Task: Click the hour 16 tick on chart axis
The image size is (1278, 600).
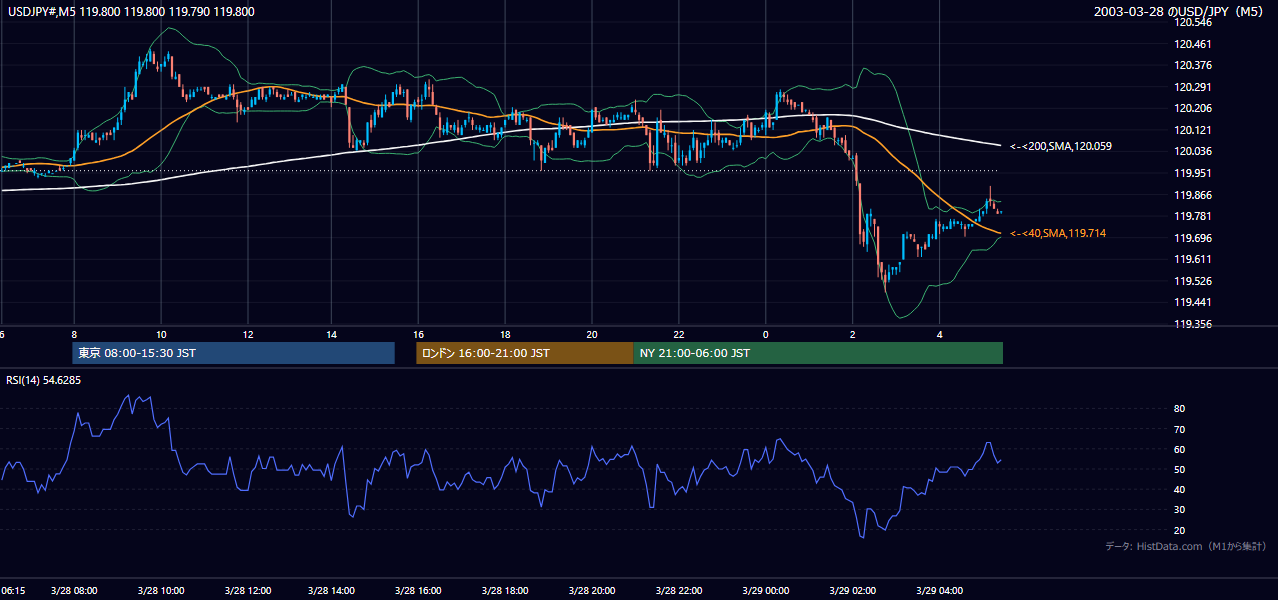Action: point(420,334)
